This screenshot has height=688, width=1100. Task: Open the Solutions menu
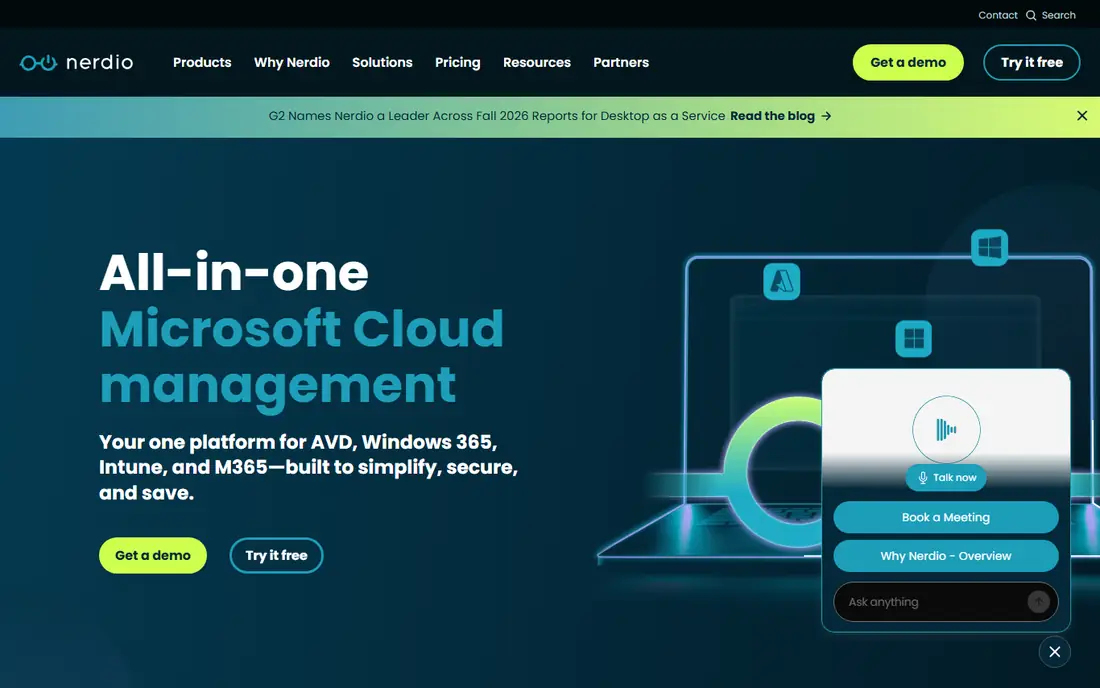[x=382, y=62]
